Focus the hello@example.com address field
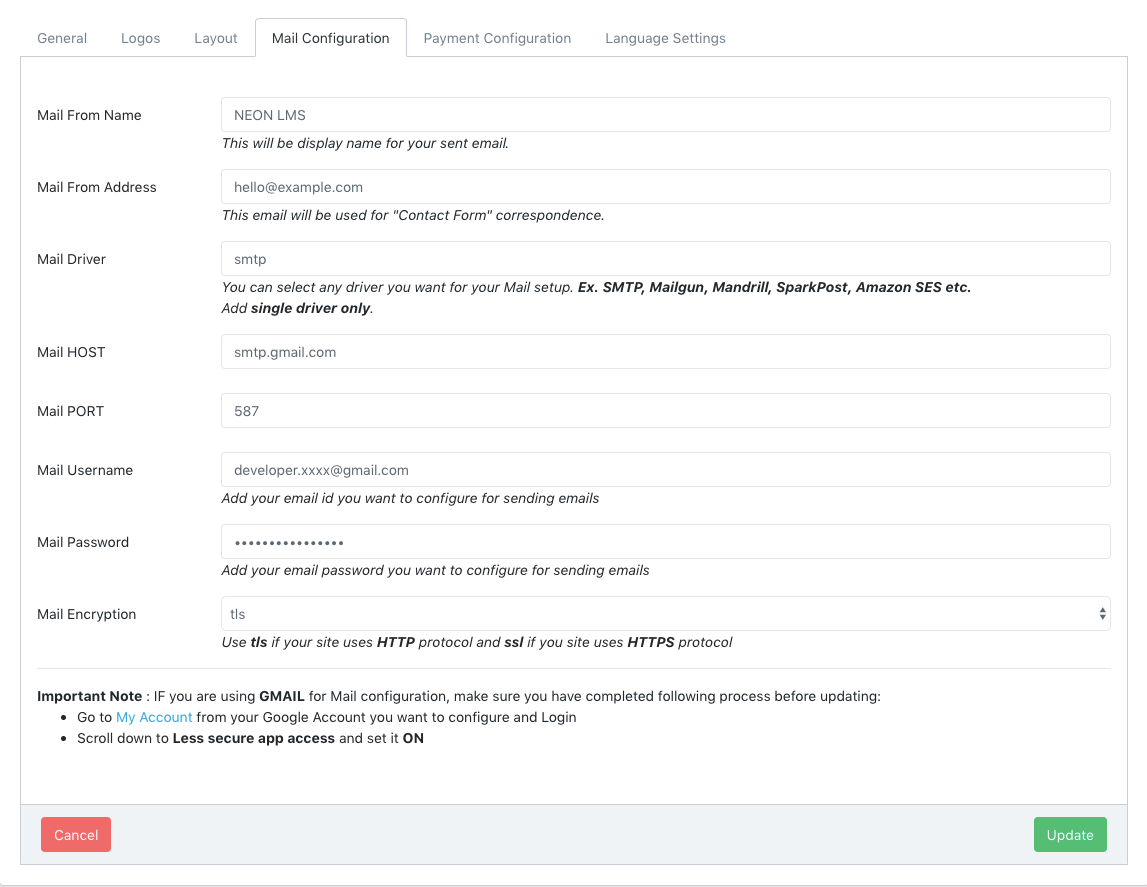This screenshot has width=1147, height=887. pyautogui.click(x=665, y=187)
